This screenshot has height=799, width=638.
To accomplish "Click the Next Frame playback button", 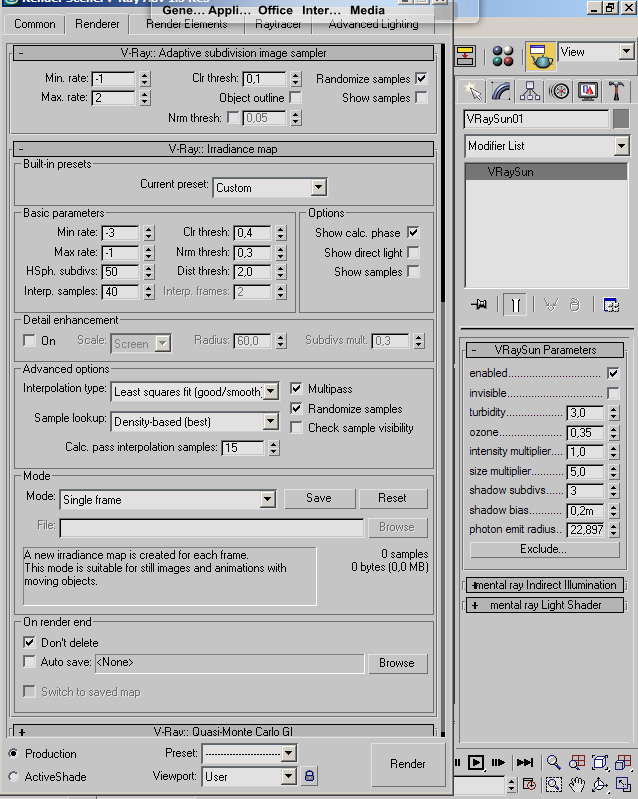I will pos(498,762).
